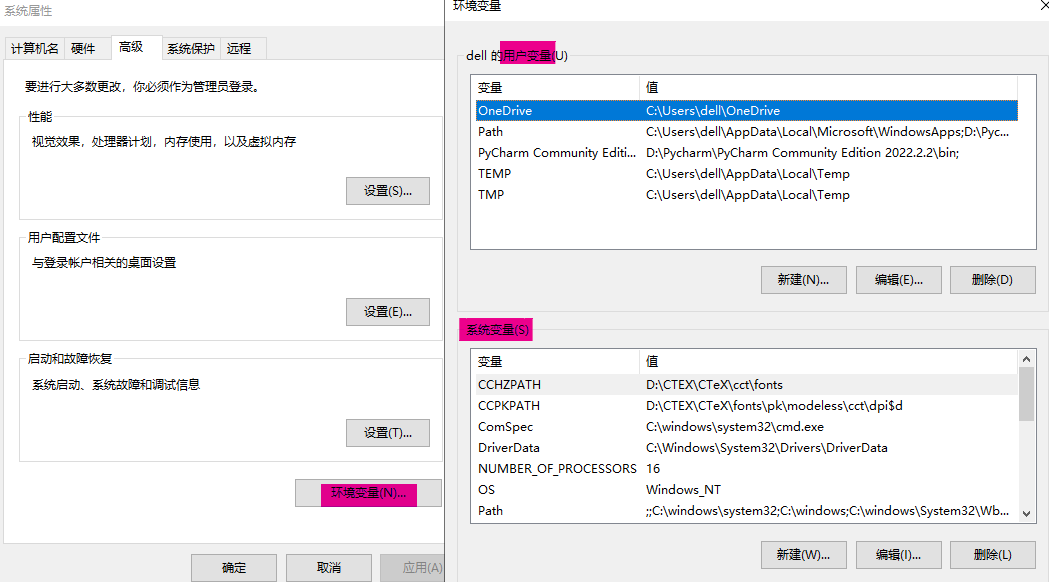The width and height of the screenshot is (1049, 582).
Task: Switch to the 硬件 tab
Action: (x=84, y=49)
